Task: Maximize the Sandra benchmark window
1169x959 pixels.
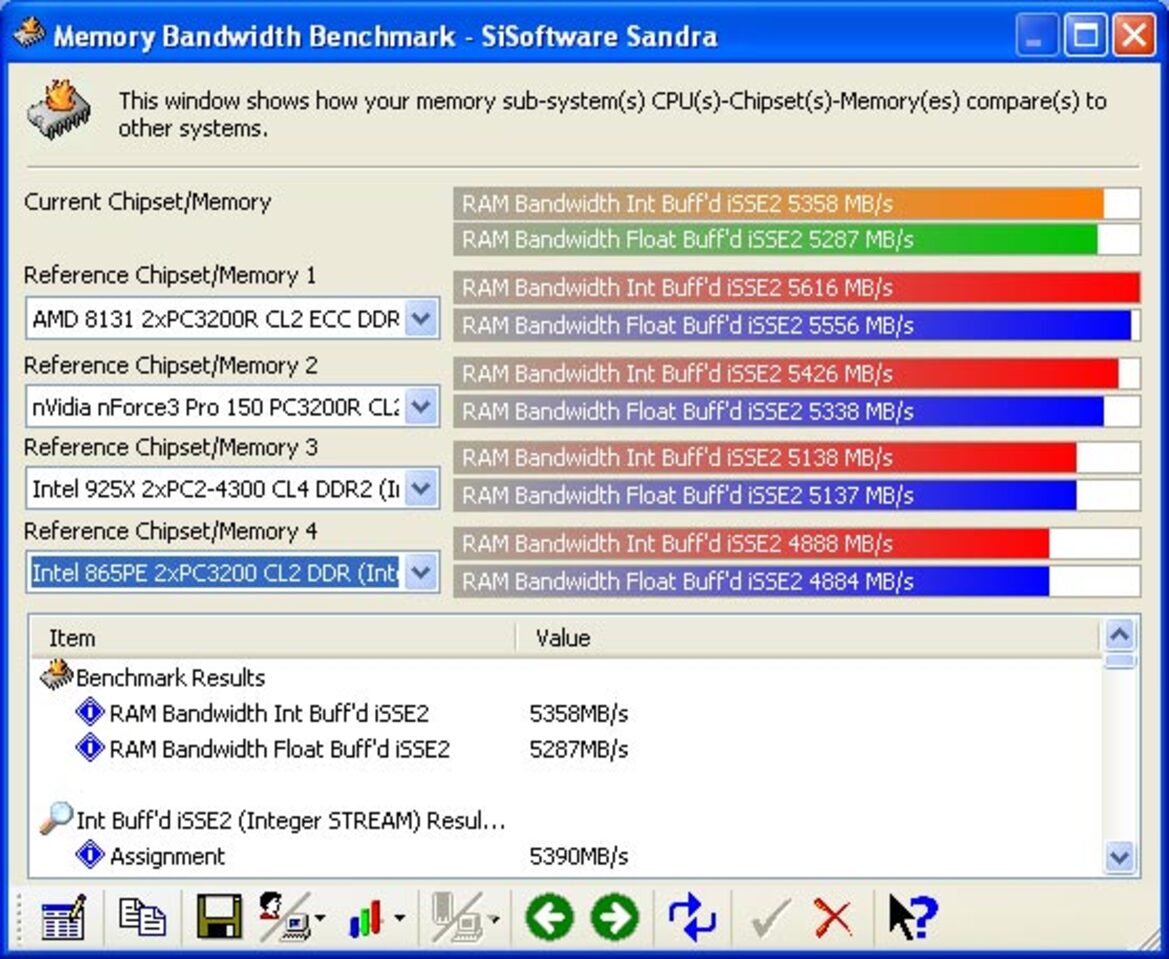Action: [x=1085, y=35]
